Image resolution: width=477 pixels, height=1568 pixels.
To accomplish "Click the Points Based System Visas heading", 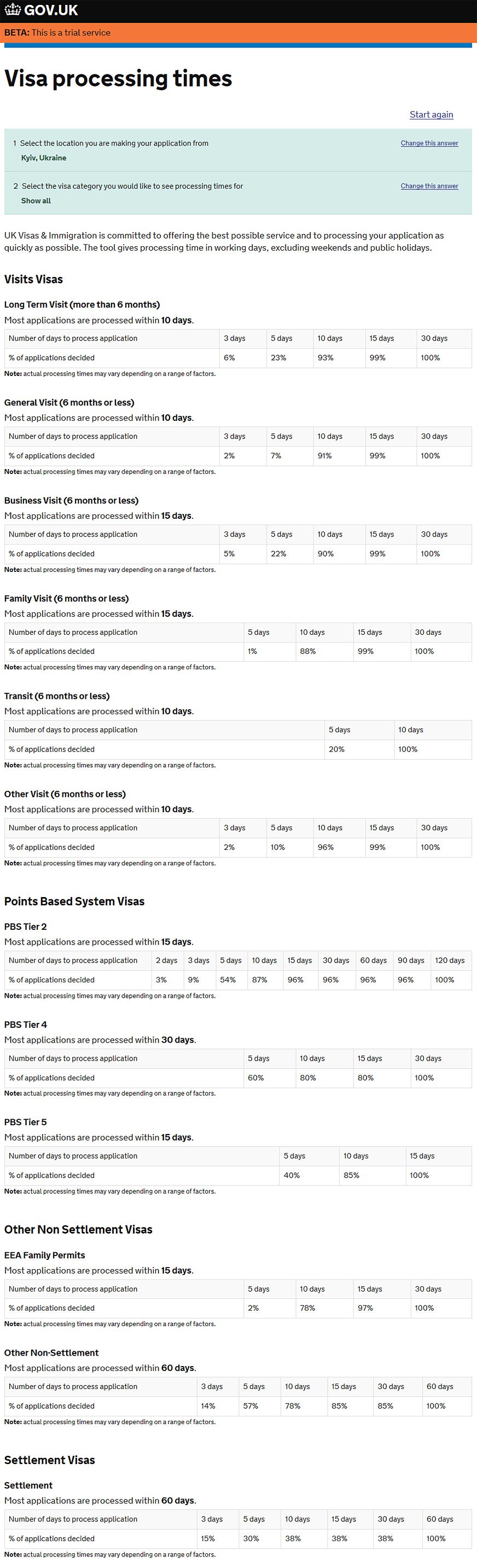I will coord(74,901).
